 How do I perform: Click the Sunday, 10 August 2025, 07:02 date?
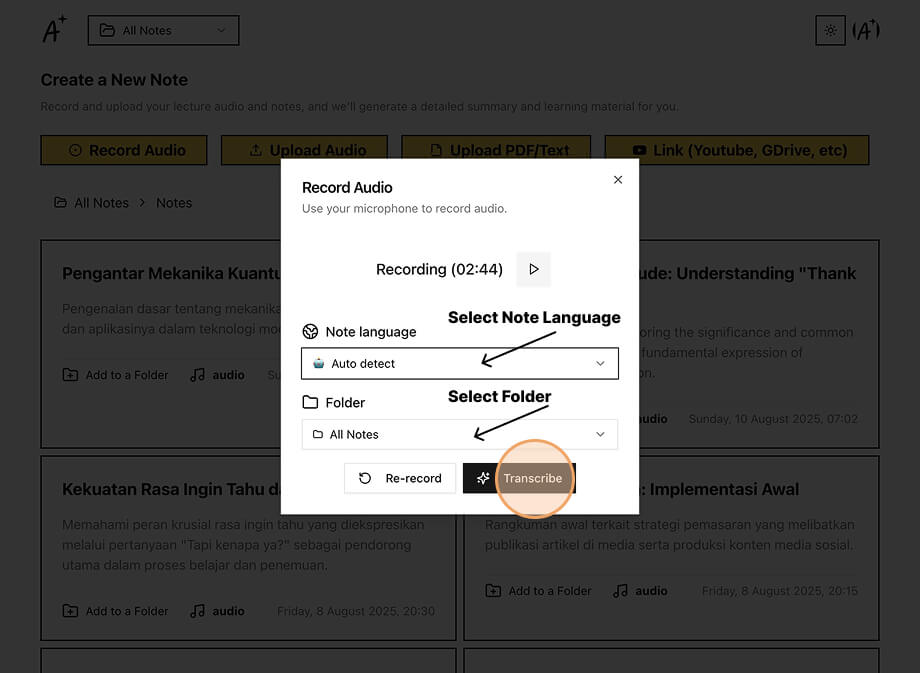[x=773, y=418]
